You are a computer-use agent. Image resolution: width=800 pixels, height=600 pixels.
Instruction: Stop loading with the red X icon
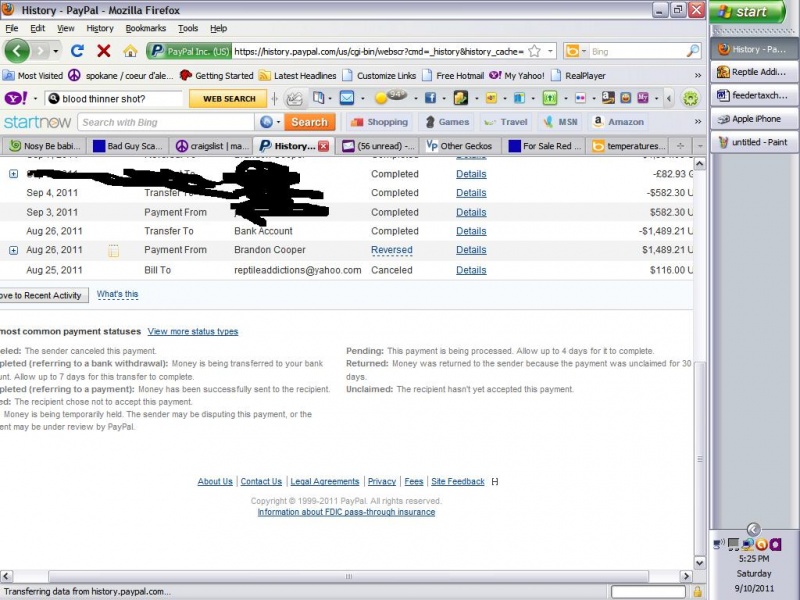click(x=104, y=51)
